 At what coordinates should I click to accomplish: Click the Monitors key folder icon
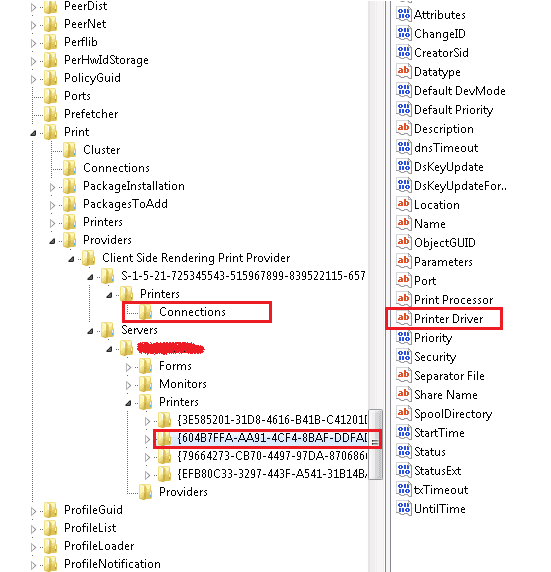[x=146, y=384]
